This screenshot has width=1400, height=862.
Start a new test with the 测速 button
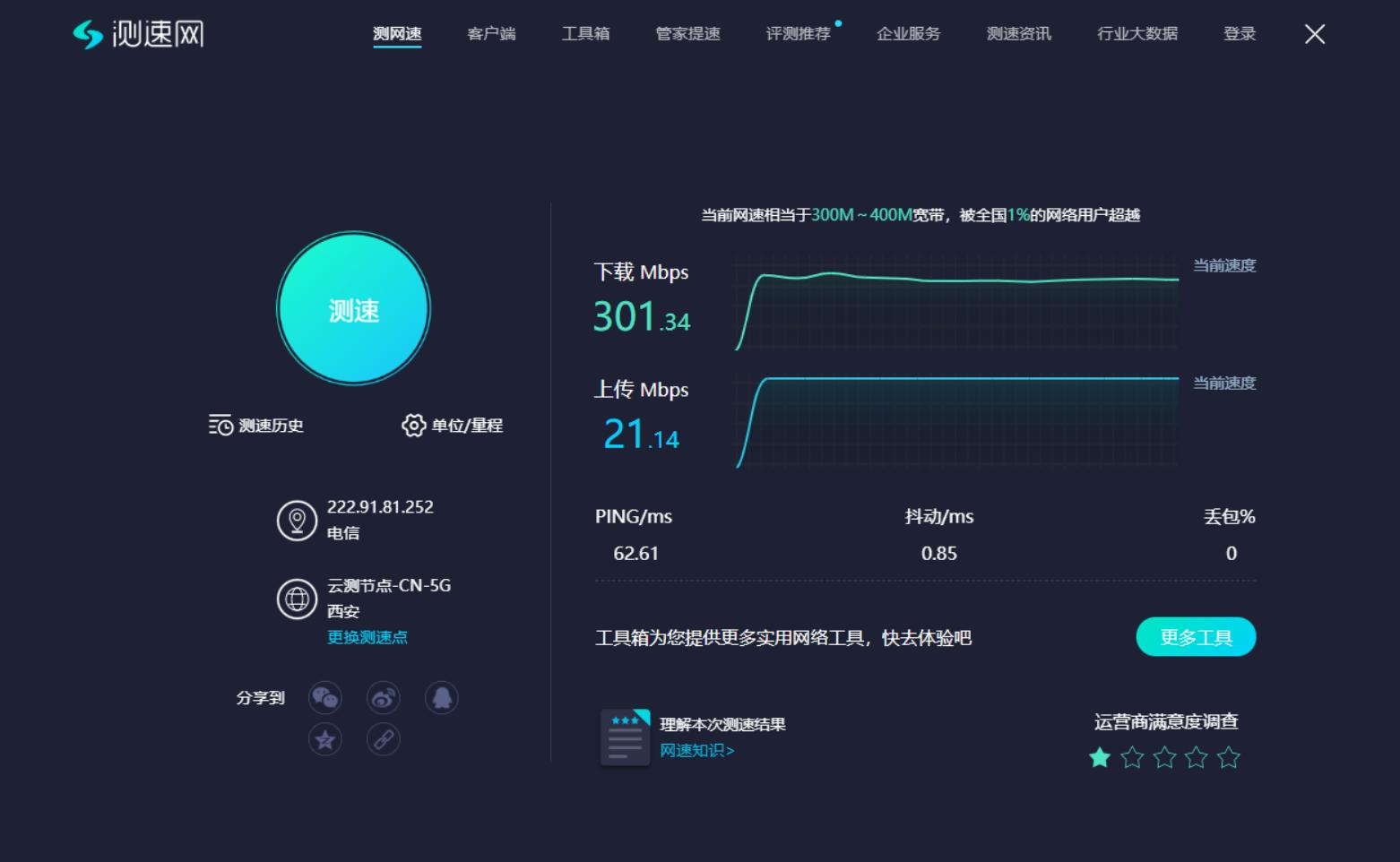(352, 308)
